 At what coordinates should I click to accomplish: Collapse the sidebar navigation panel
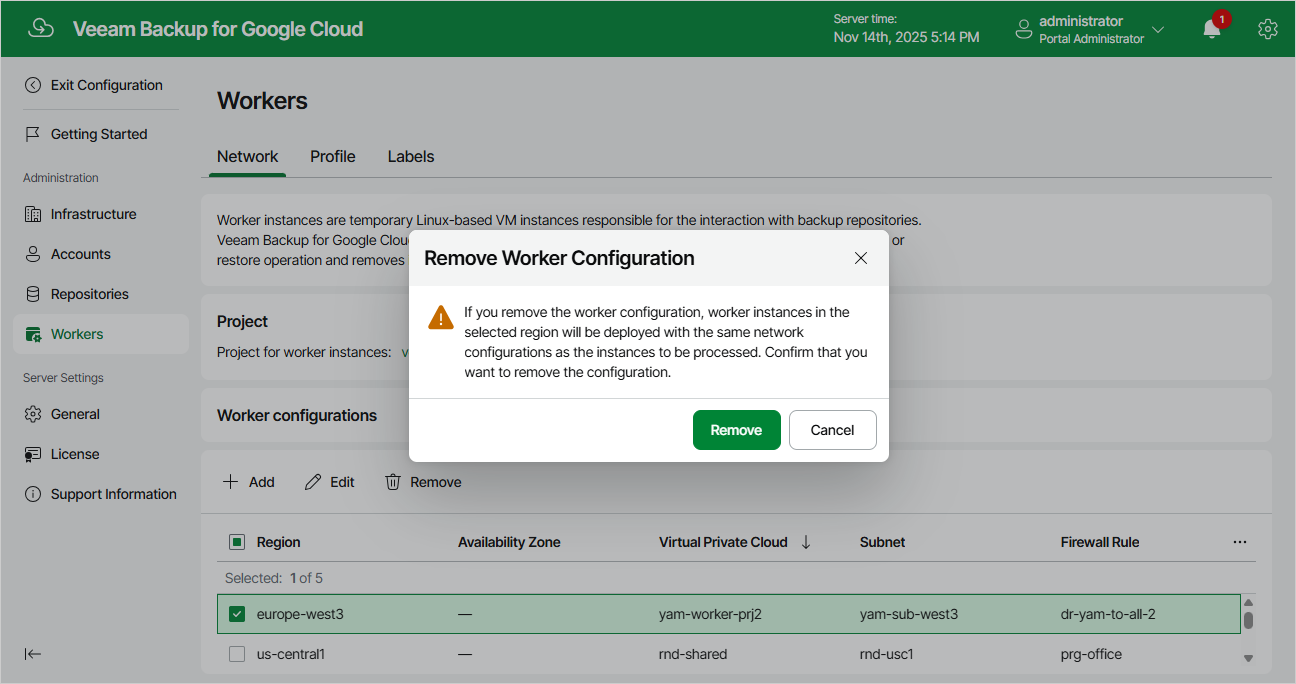[x=33, y=654]
